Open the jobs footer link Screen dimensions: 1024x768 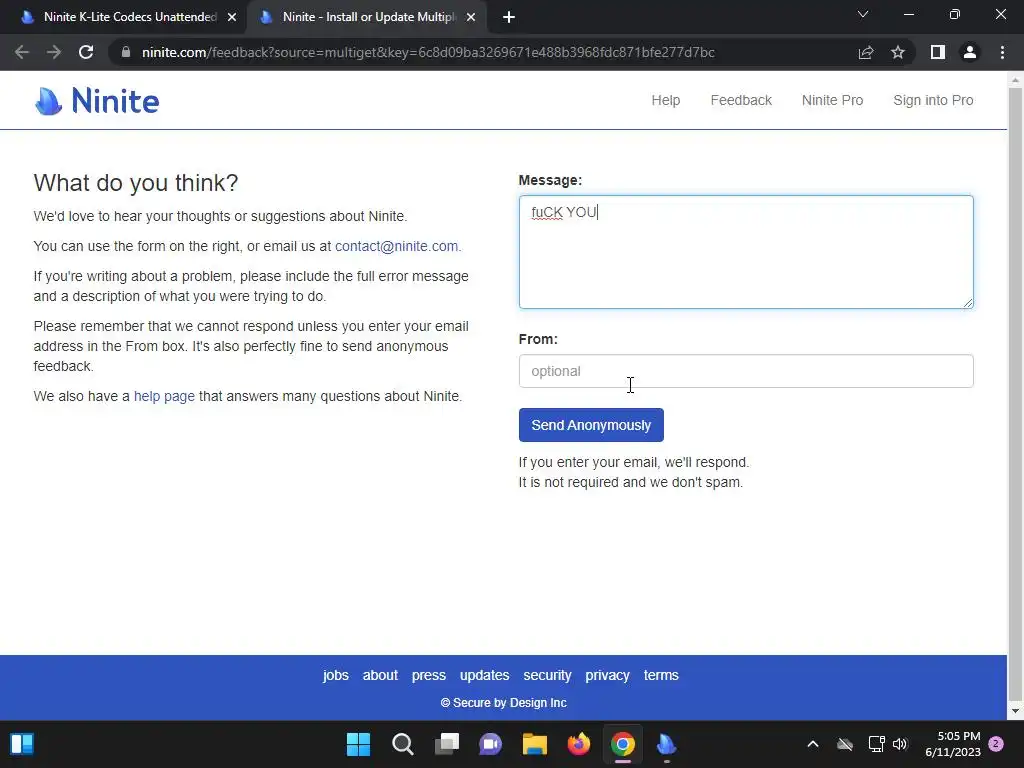(x=336, y=675)
